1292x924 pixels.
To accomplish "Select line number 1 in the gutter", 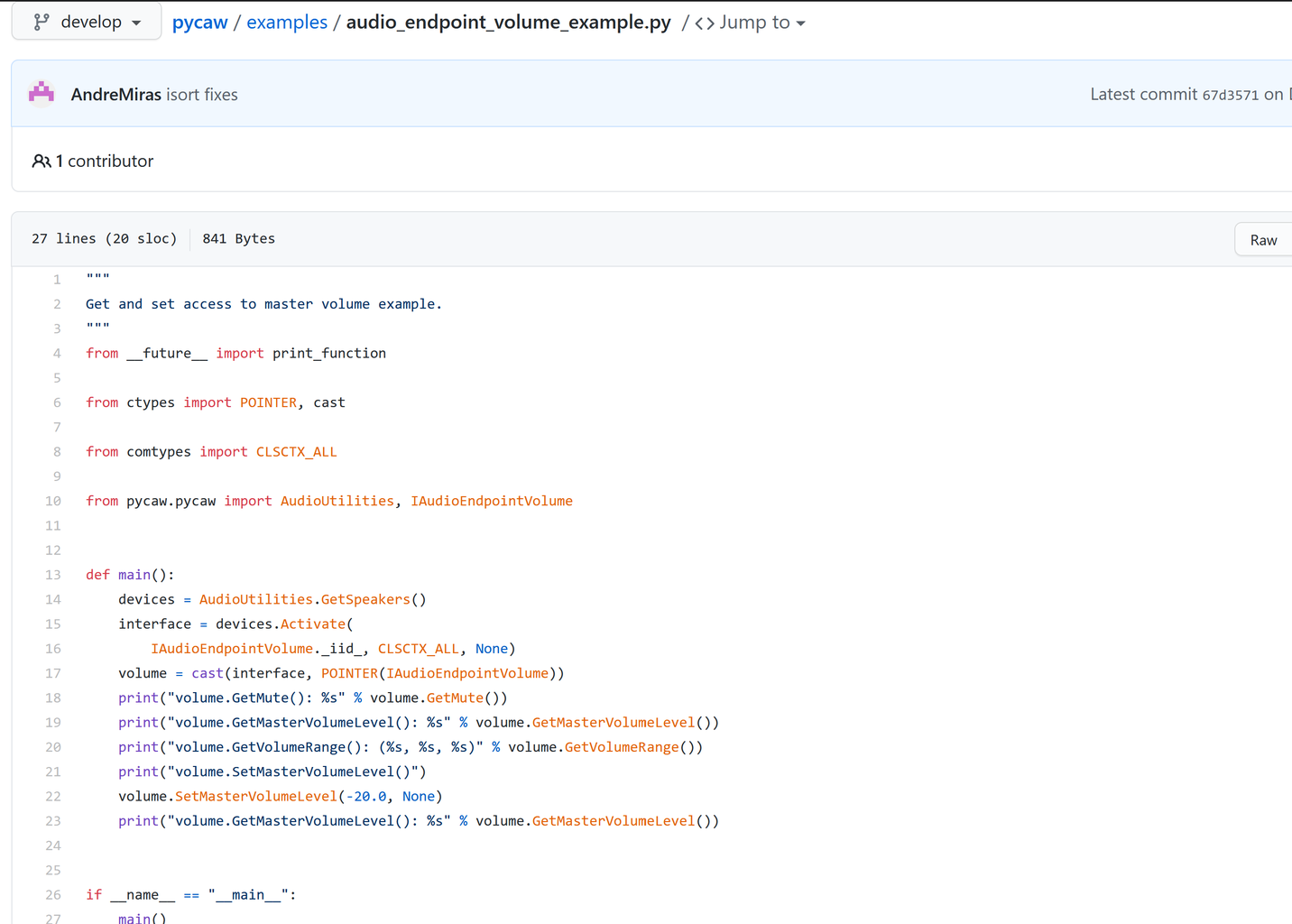I will tap(57, 280).
